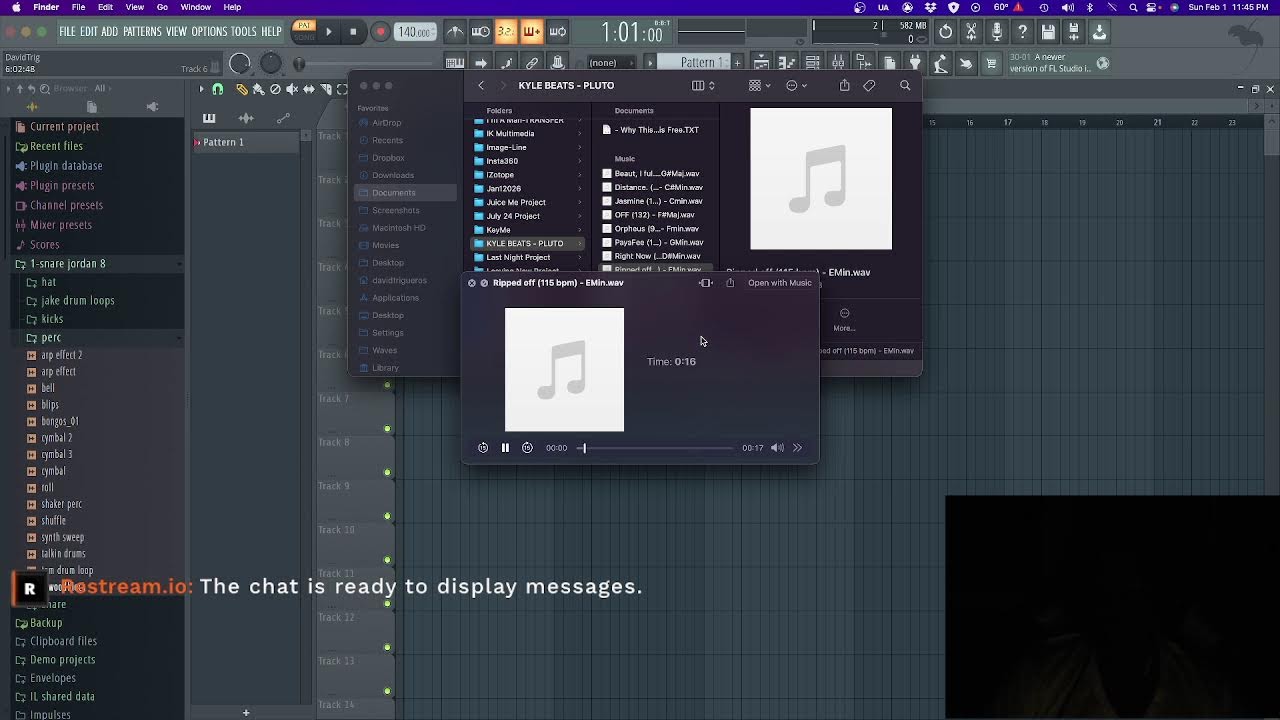Toggle wait for input to start playing
Viewport: 1280px width, 720px height.
pos(480,32)
